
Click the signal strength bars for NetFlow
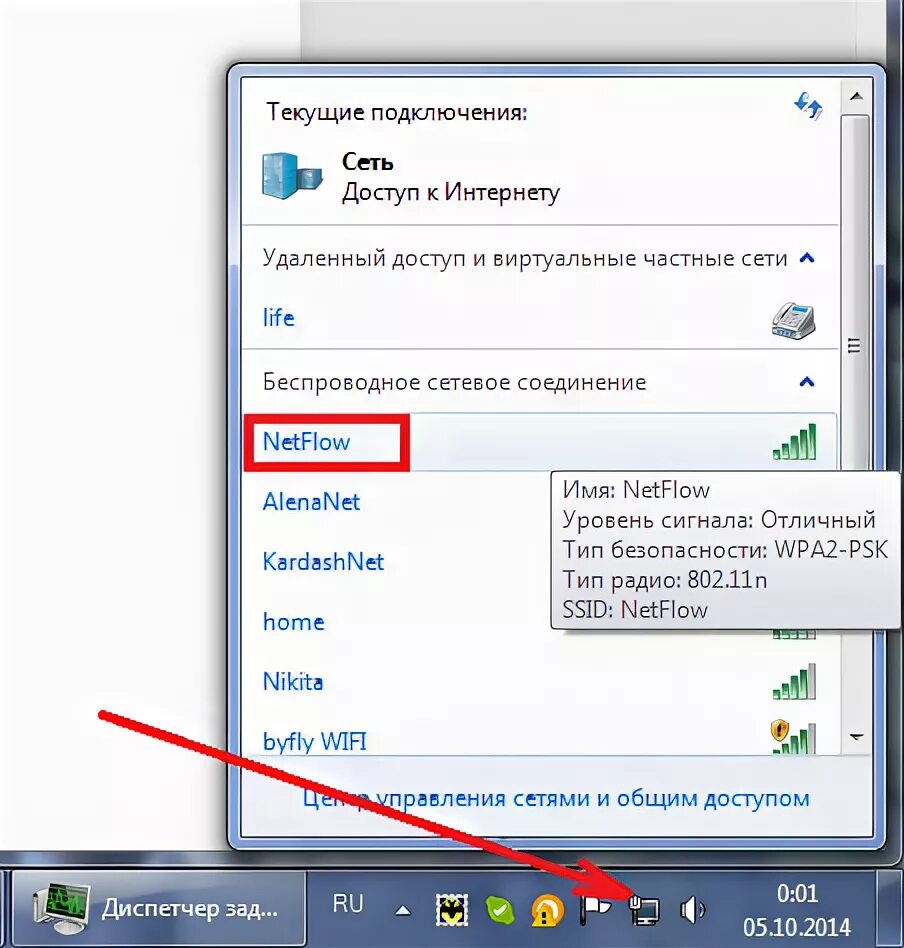(x=793, y=442)
